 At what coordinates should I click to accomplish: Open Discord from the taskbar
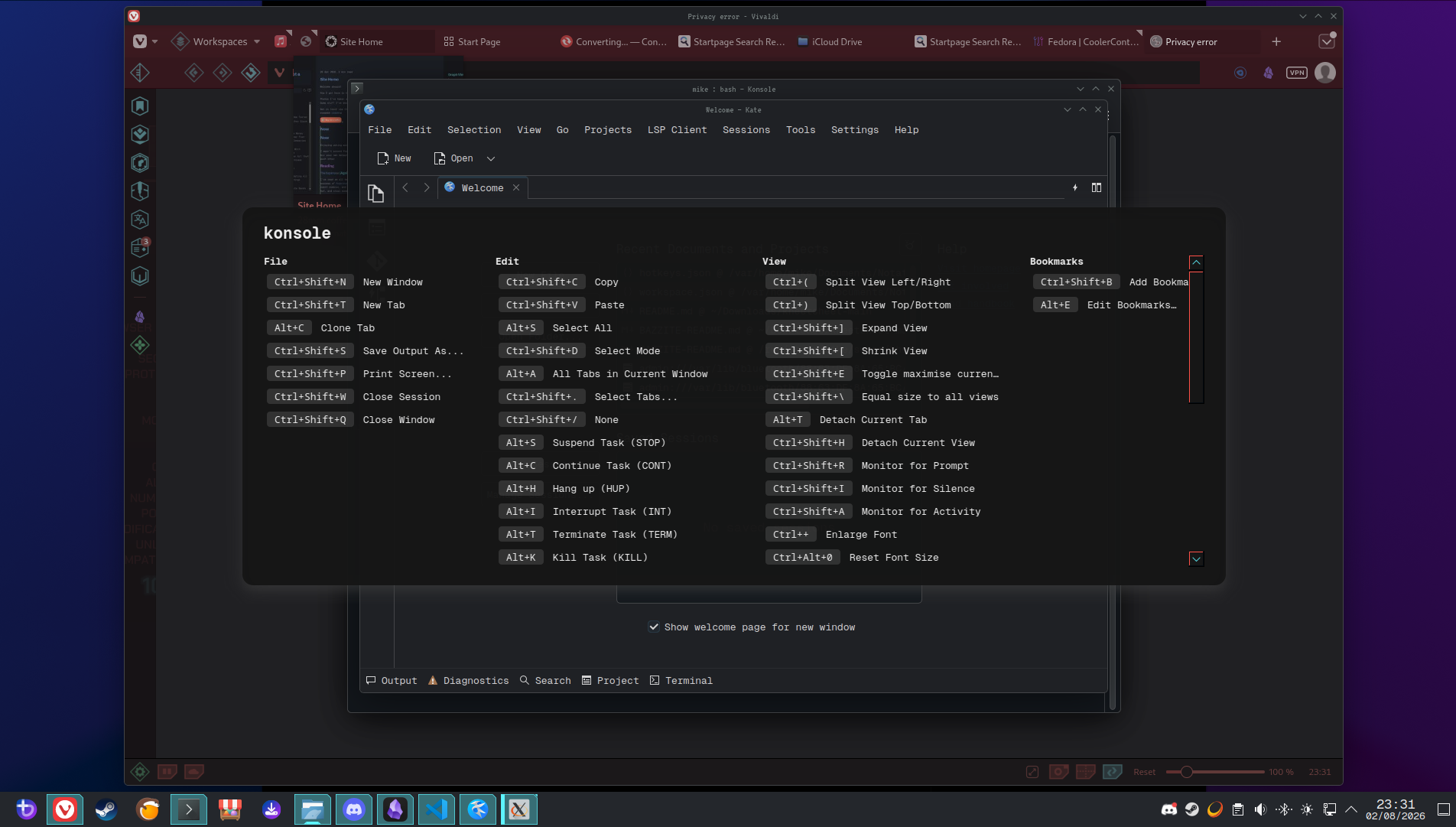(x=354, y=809)
